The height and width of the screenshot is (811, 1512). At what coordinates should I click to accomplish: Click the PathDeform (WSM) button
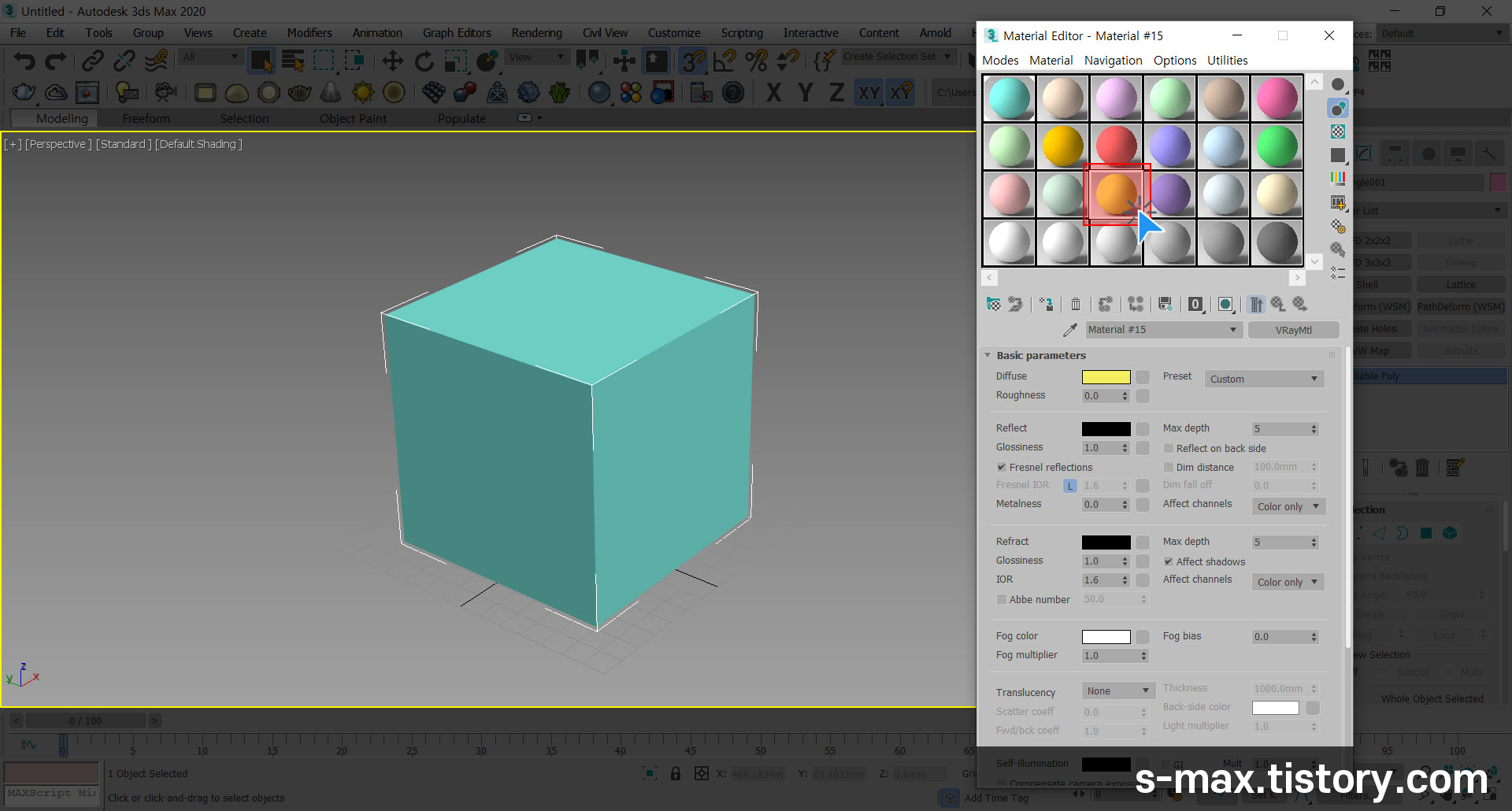click(x=1461, y=306)
